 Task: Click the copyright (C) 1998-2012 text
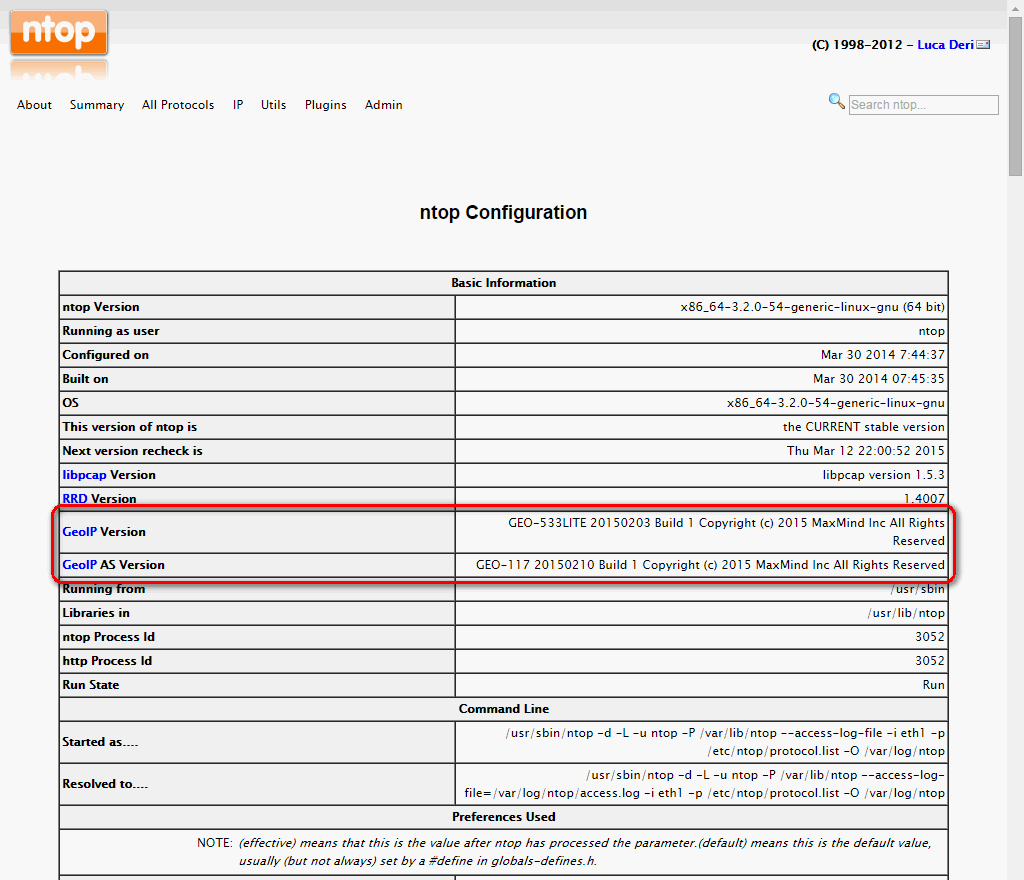click(x=857, y=44)
